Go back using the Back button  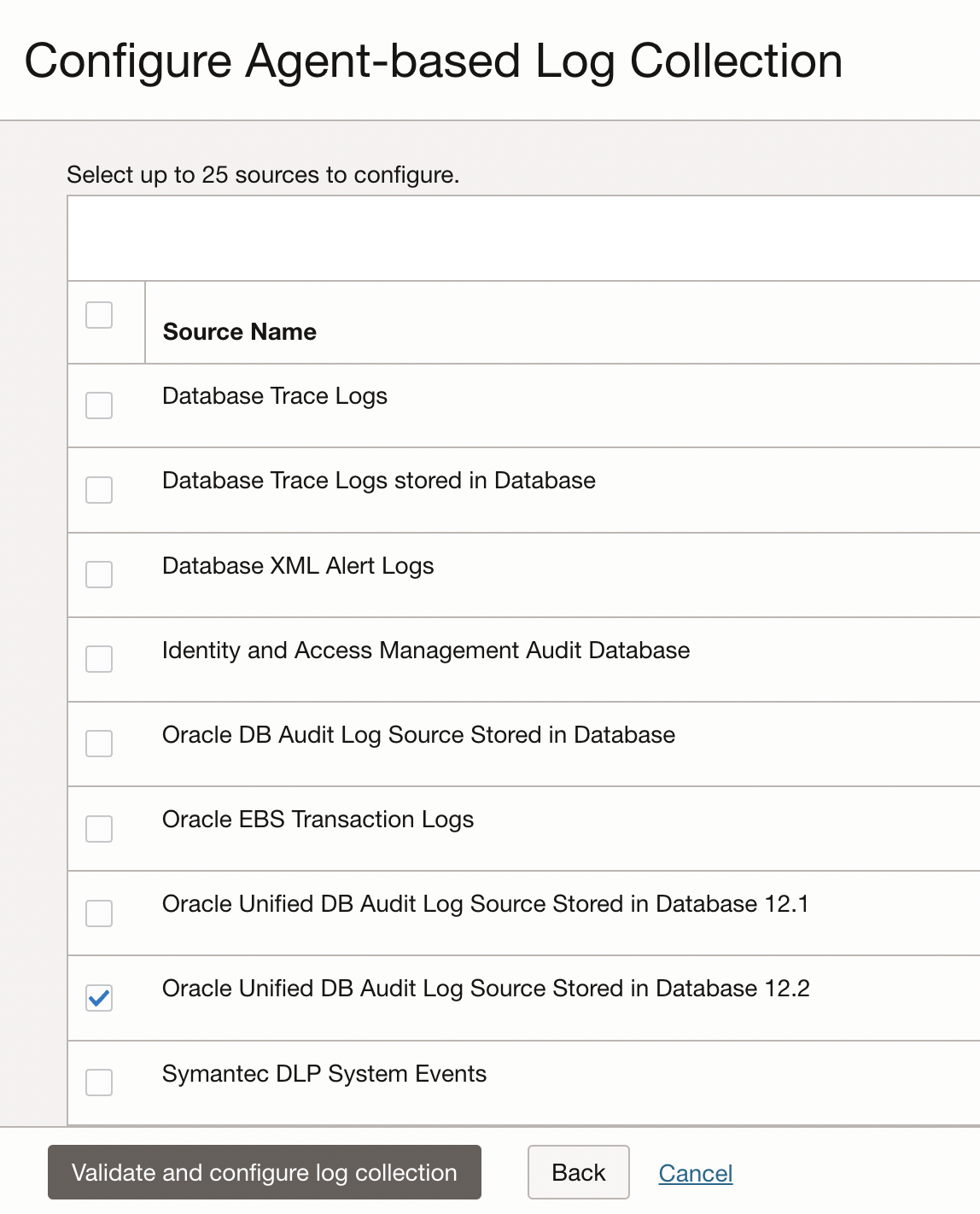click(578, 1172)
